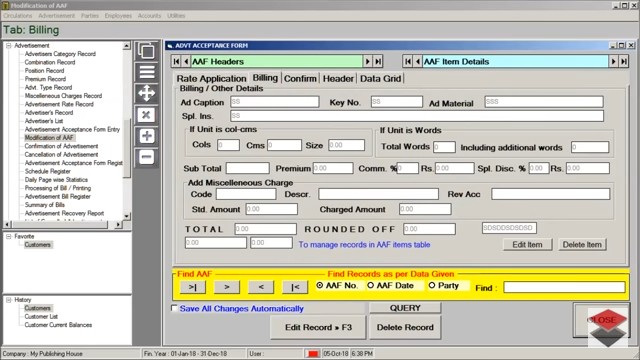Viewport: 640px width, 360px height.
Task: Go to next AAF Headers record
Action: point(367,62)
